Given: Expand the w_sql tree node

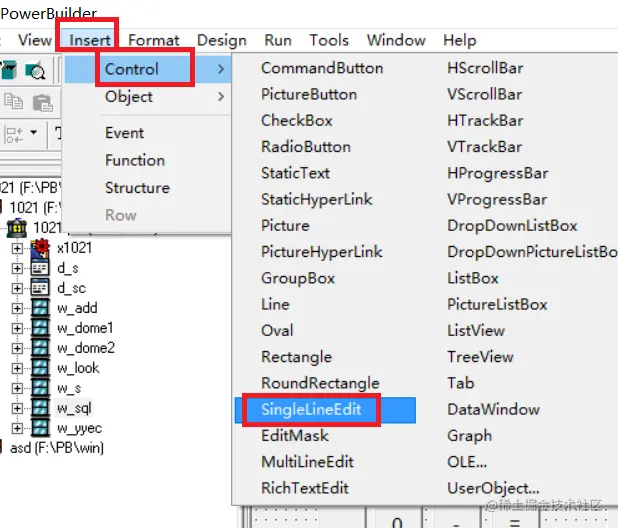Looking at the screenshot, I should 17,408.
